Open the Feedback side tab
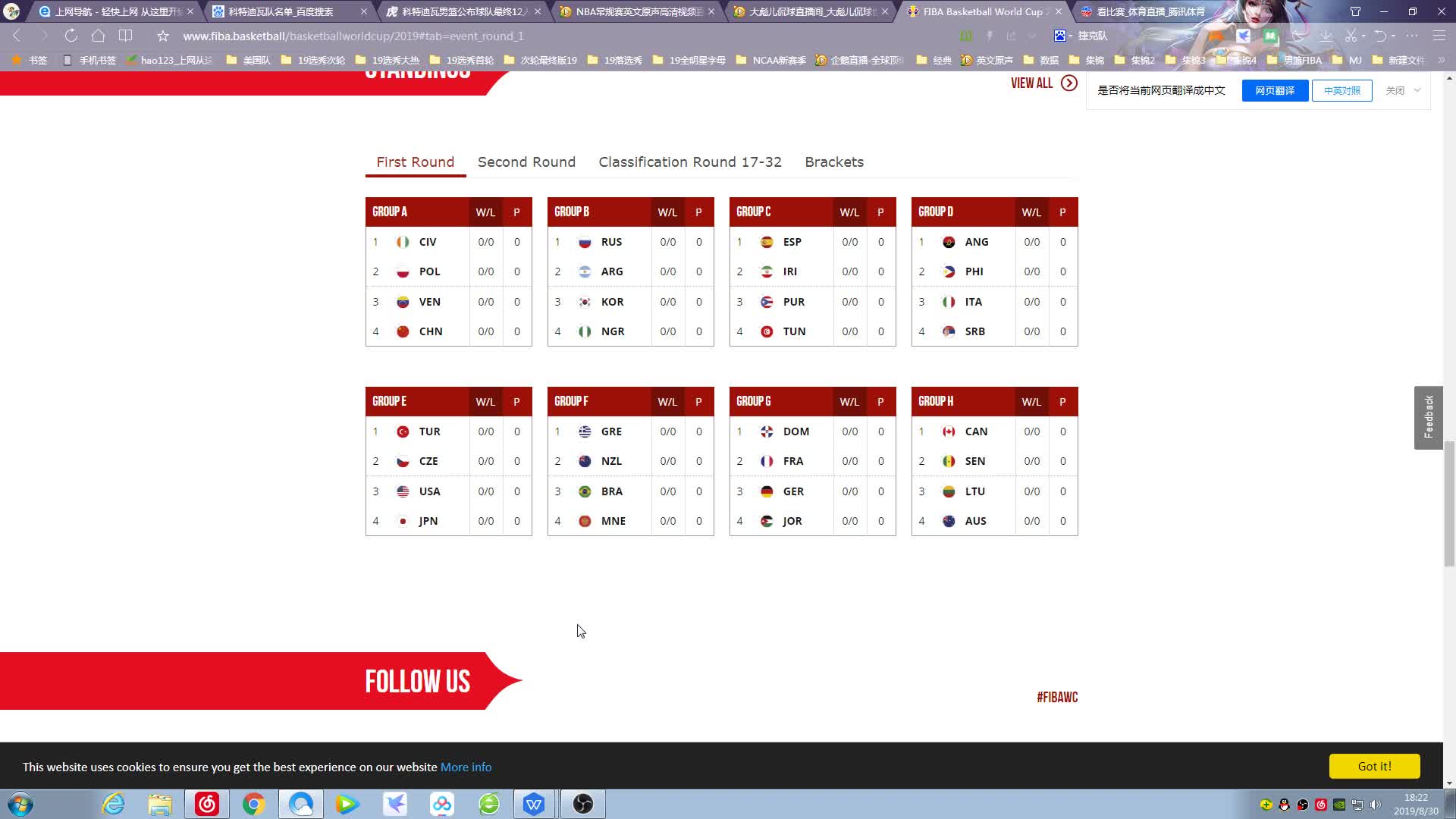 1428,417
